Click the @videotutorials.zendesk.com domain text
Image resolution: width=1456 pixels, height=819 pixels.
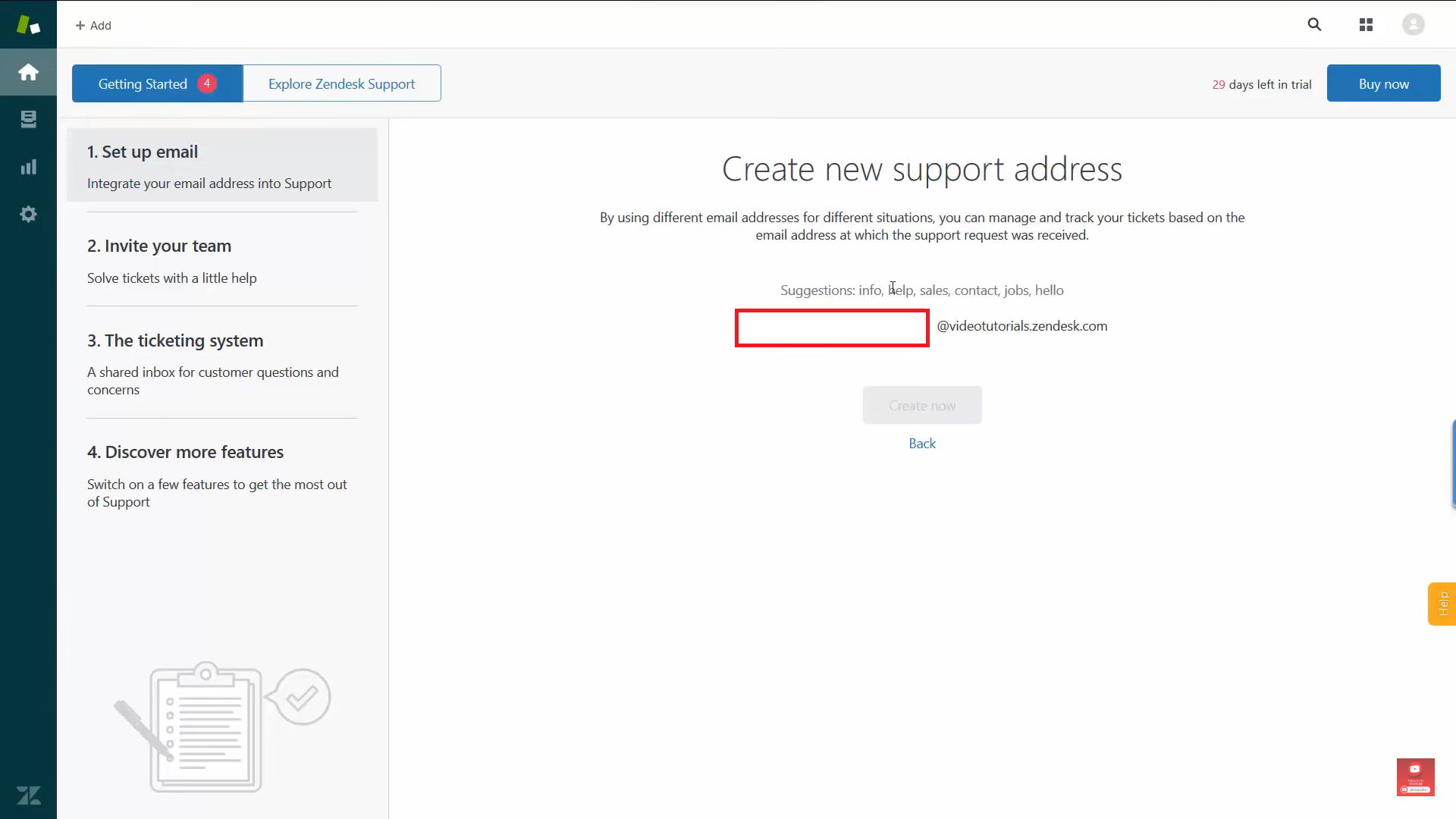pyautogui.click(x=1022, y=326)
